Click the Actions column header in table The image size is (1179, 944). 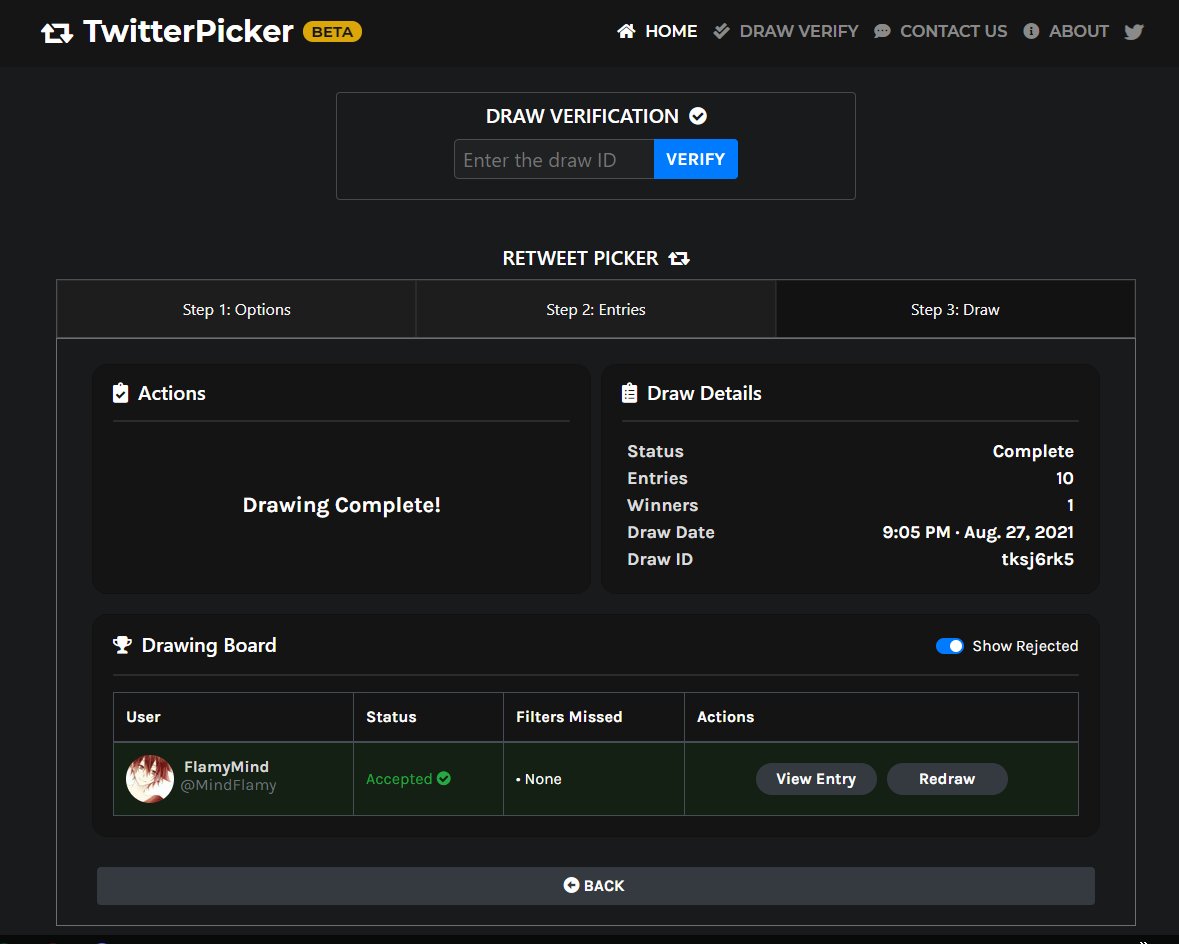(725, 716)
